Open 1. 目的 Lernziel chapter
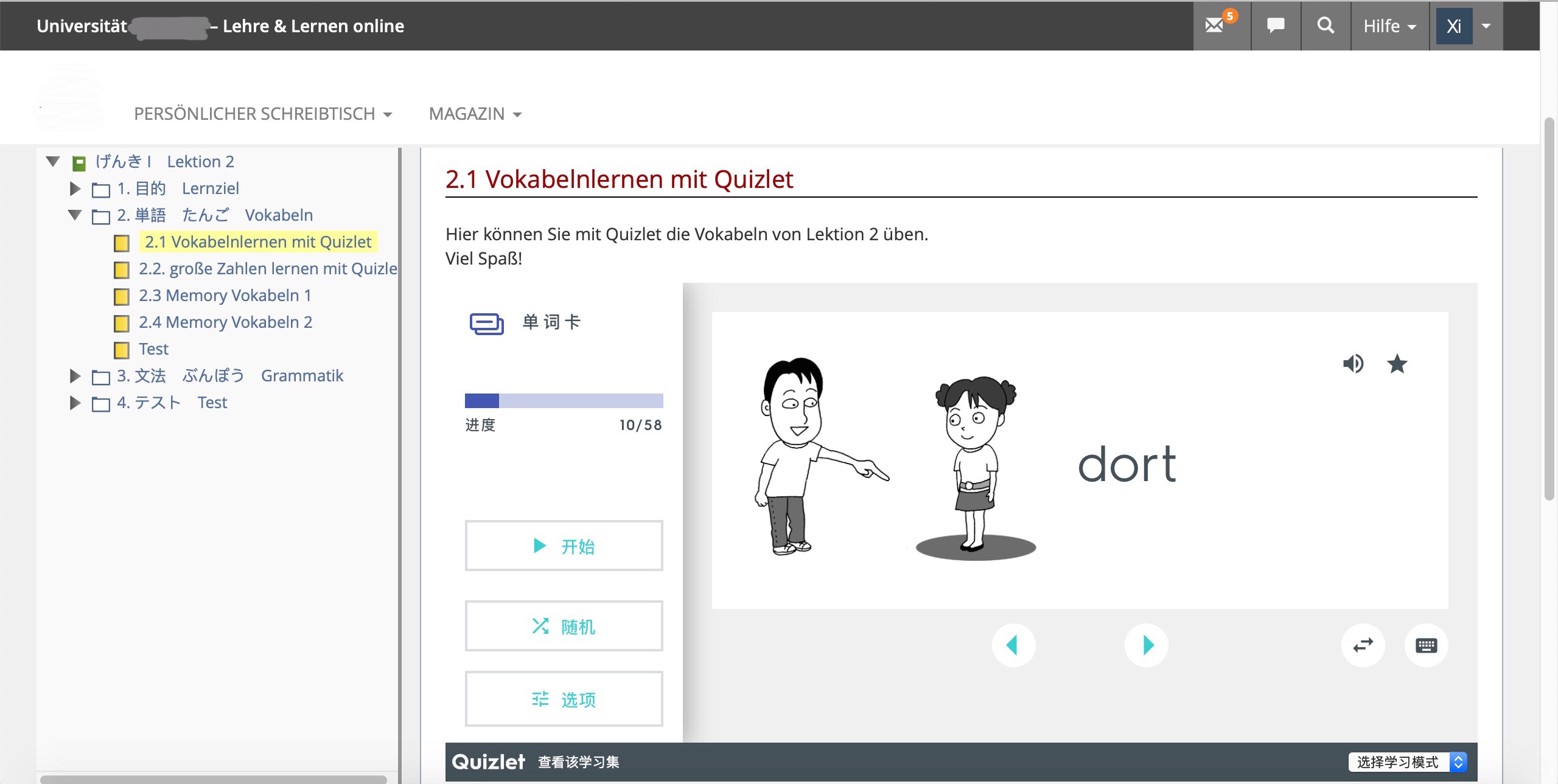Image resolution: width=1558 pixels, height=784 pixels. (x=178, y=189)
